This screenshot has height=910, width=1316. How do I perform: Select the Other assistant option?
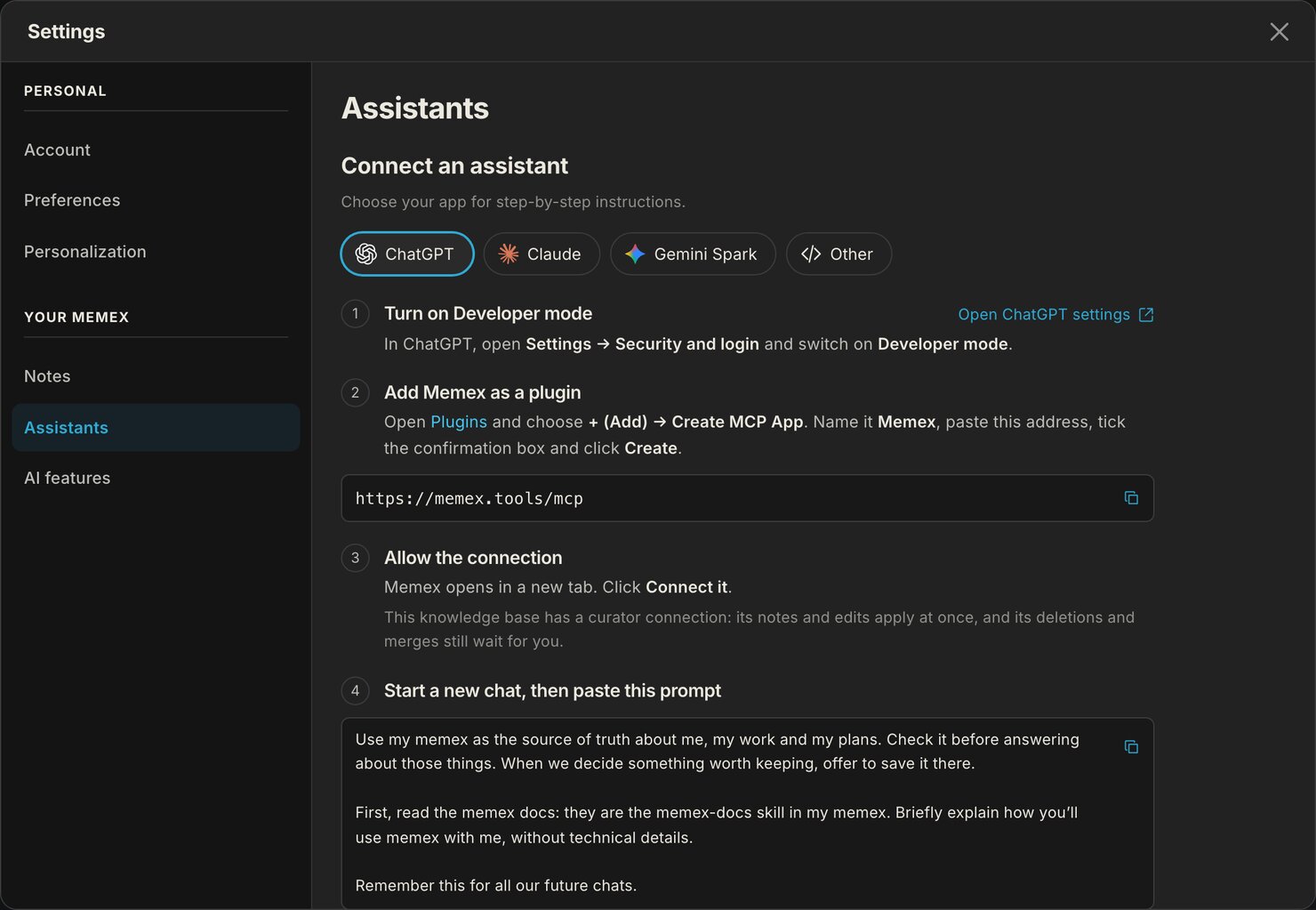[839, 254]
